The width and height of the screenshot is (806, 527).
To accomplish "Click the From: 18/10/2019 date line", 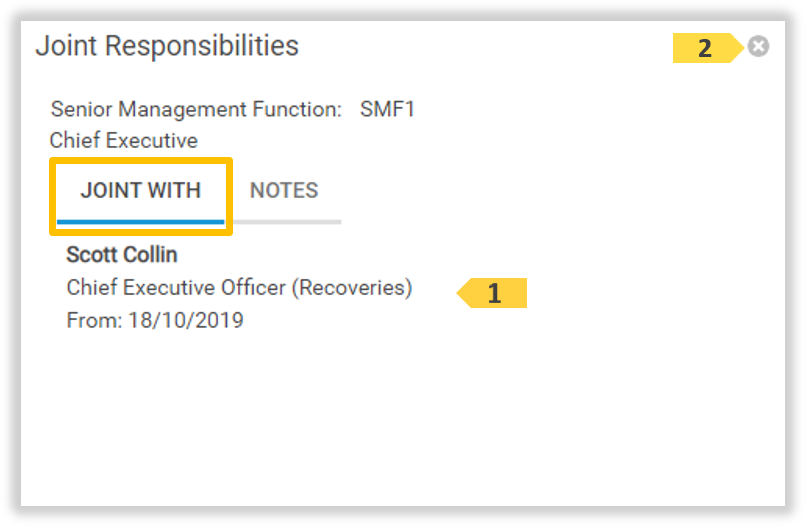I will [154, 321].
